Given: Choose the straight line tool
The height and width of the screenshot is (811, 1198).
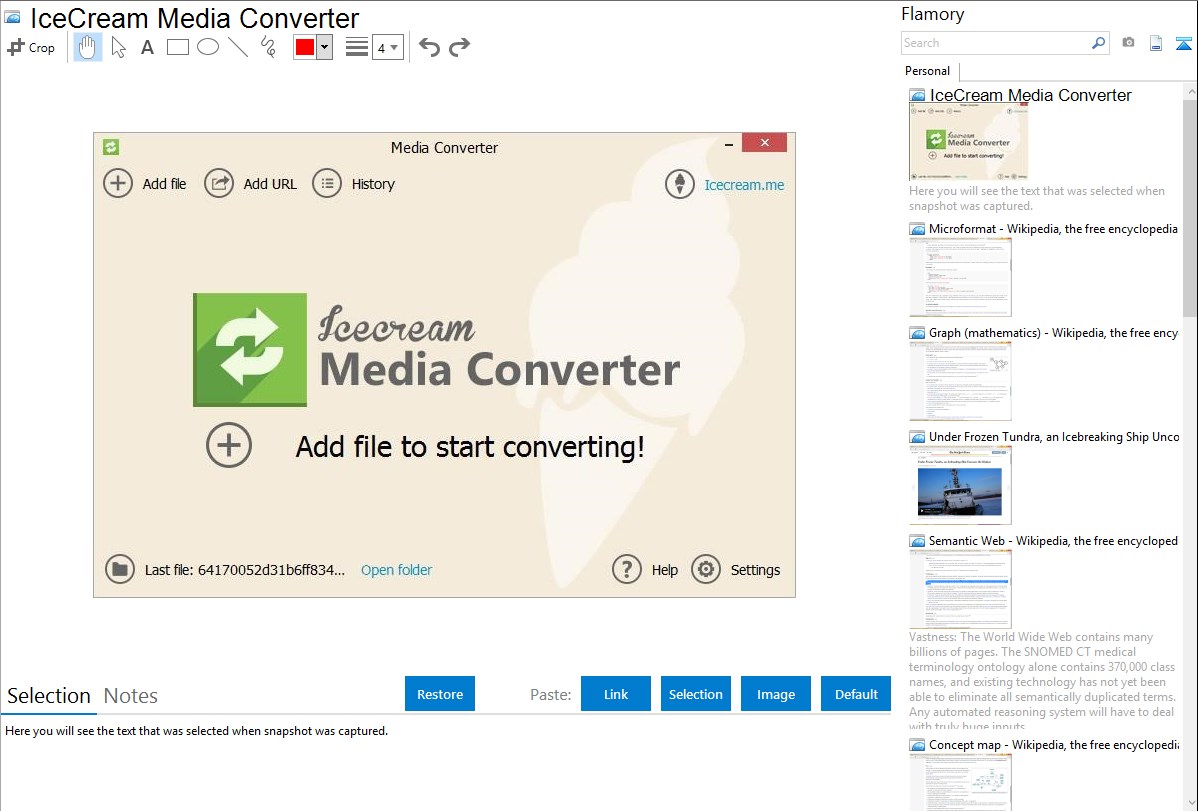Looking at the screenshot, I should [x=238, y=47].
